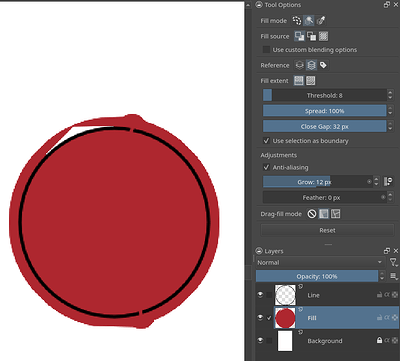Toggle lock on the Fill layer

(379, 318)
